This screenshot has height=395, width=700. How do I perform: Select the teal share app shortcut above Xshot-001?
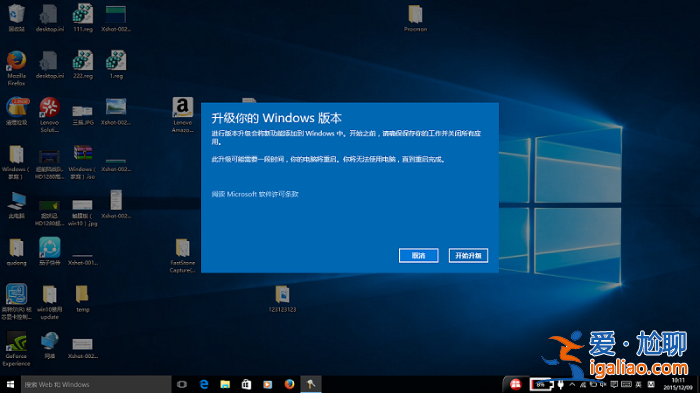[x=50, y=252]
